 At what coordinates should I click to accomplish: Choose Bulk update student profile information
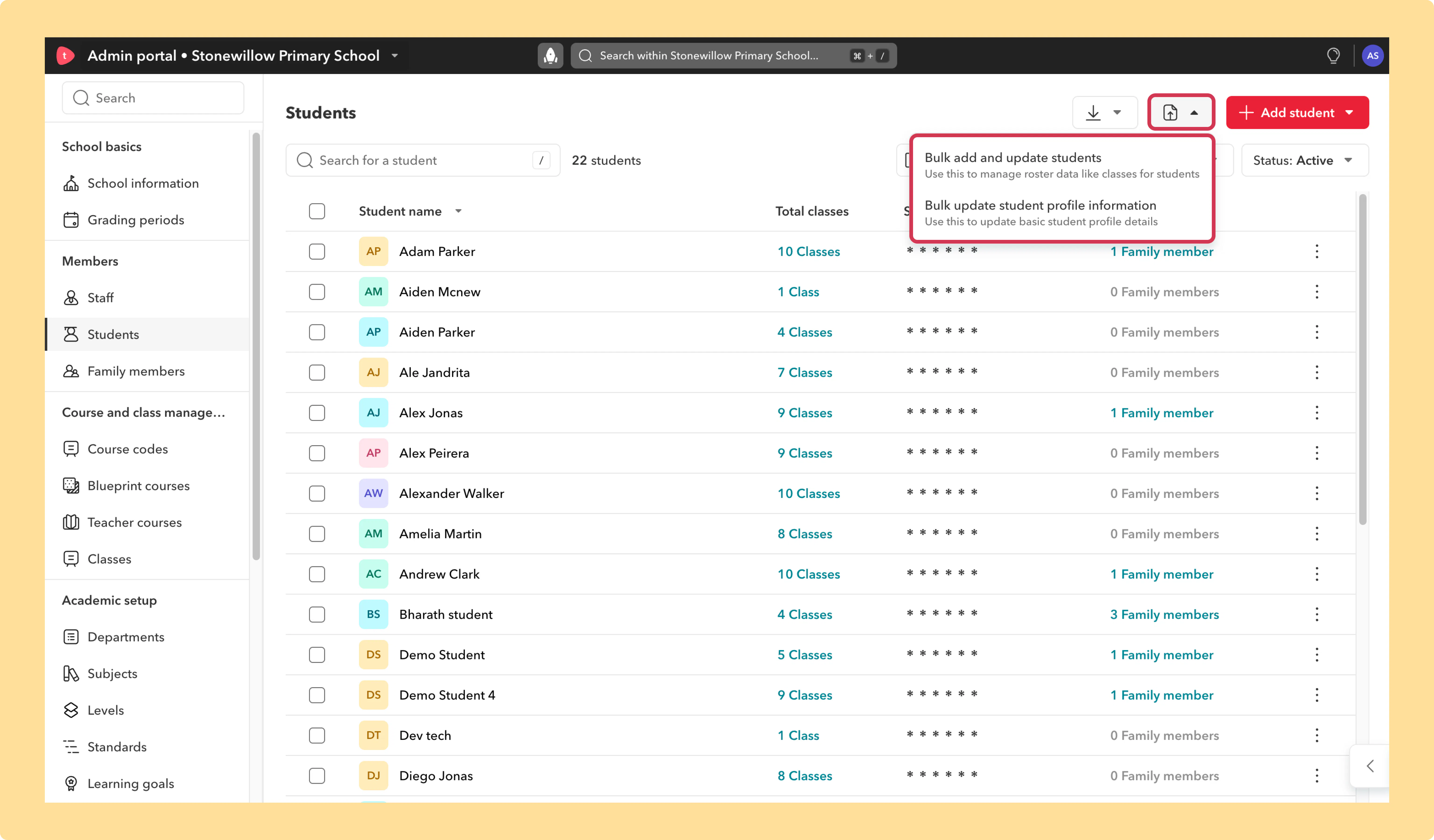point(1062,213)
